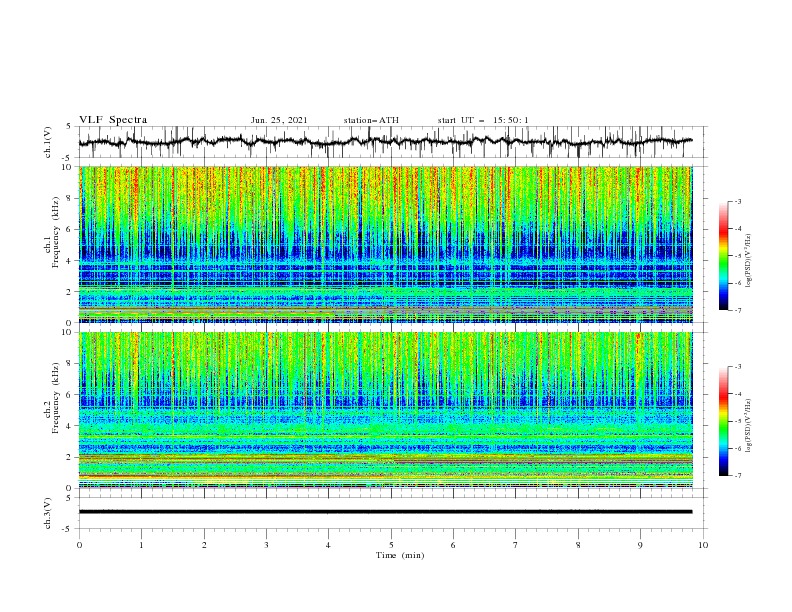Click time axis tick label '8'
Screen dimensions: 792x612
[578, 545]
